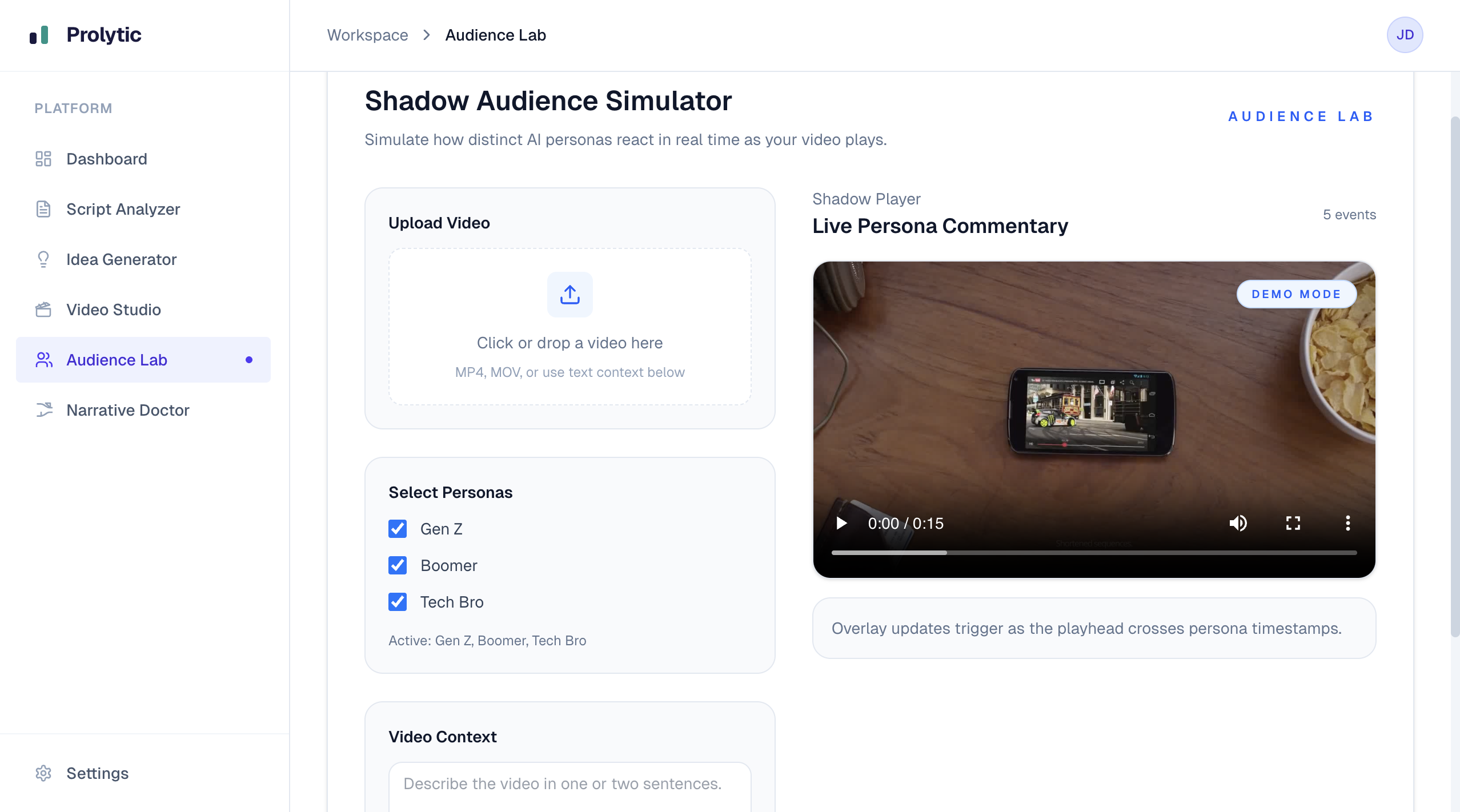Screen dimensions: 1460x812
Task: Click the Idea Generator lightbulb icon
Action: (43, 259)
